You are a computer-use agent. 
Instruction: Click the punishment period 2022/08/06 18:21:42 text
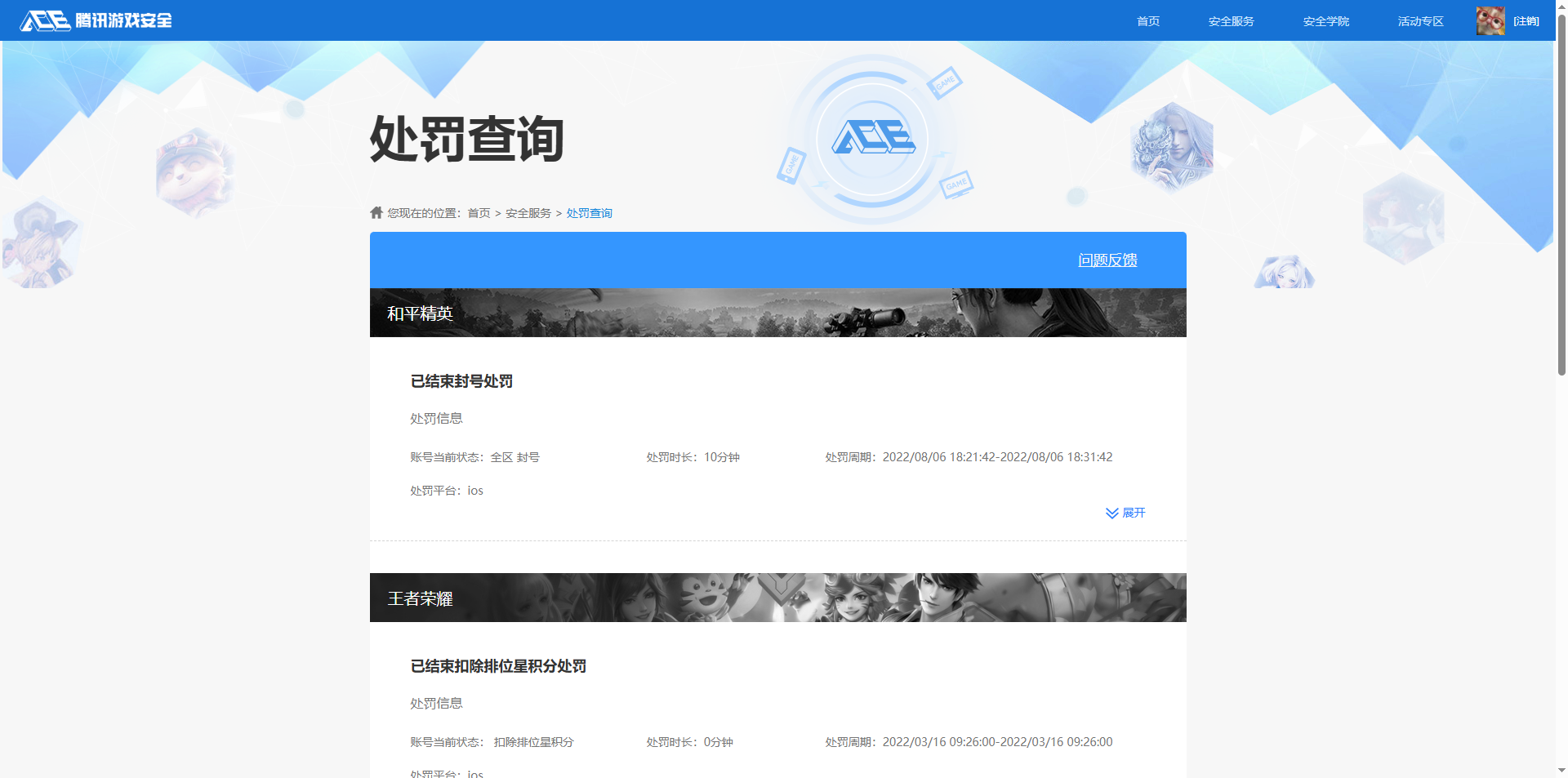[969, 457]
